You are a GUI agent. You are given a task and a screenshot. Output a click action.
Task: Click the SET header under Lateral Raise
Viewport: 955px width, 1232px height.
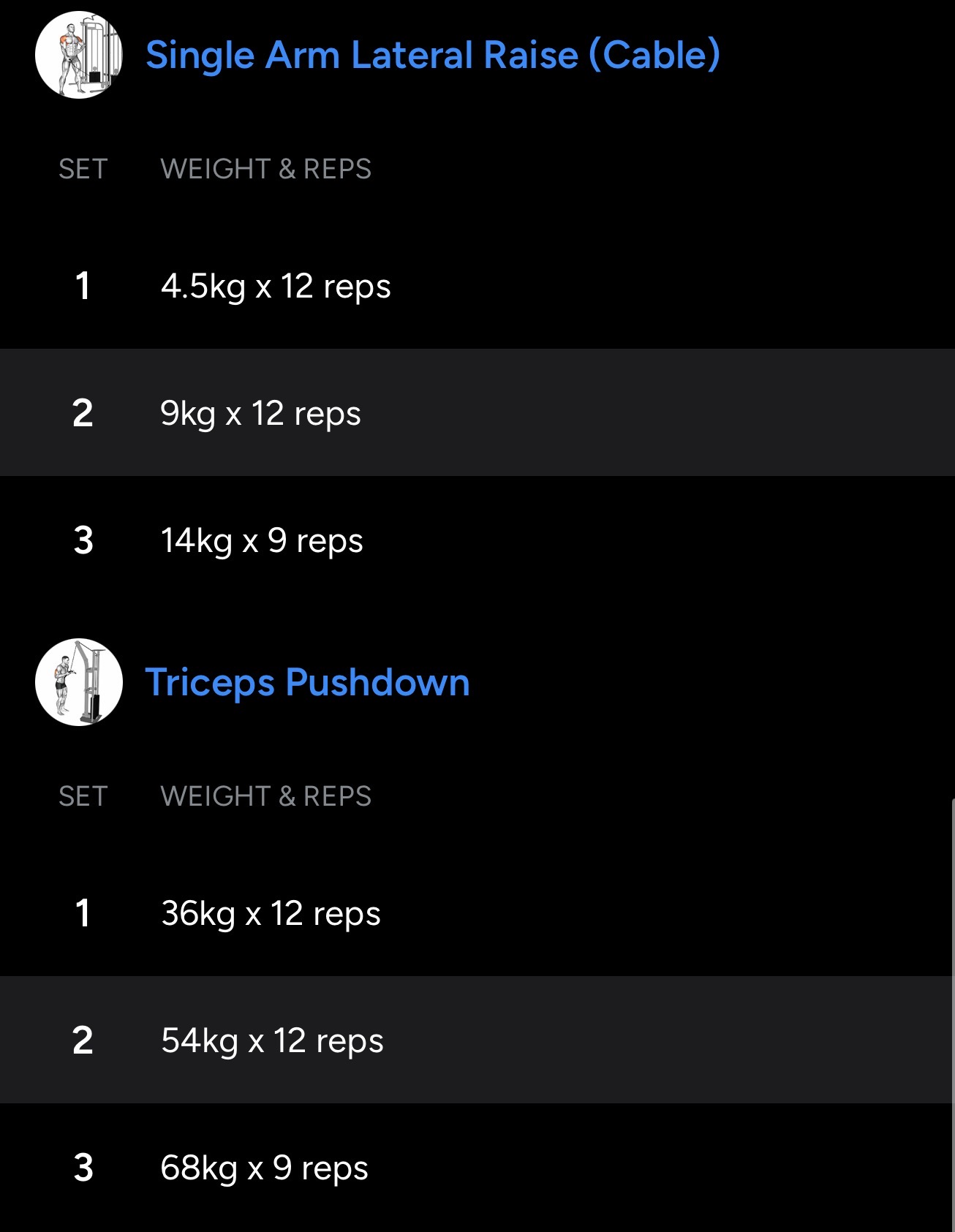tap(83, 169)
